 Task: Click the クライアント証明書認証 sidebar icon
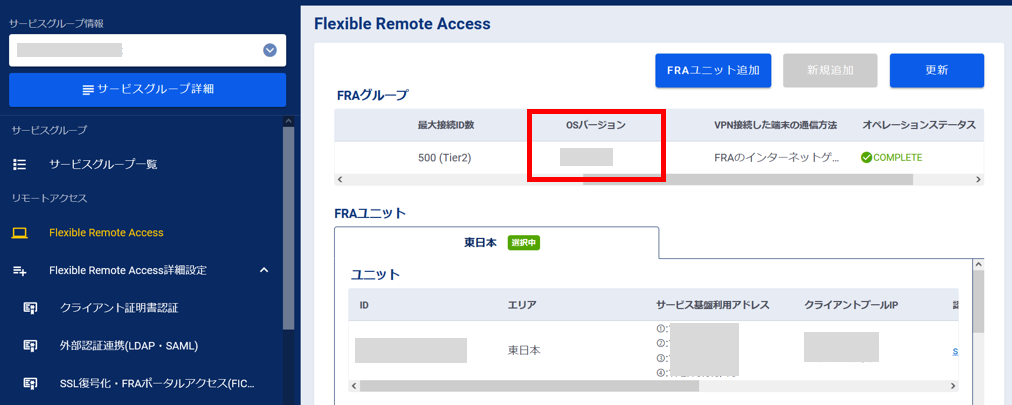[31, 308]
